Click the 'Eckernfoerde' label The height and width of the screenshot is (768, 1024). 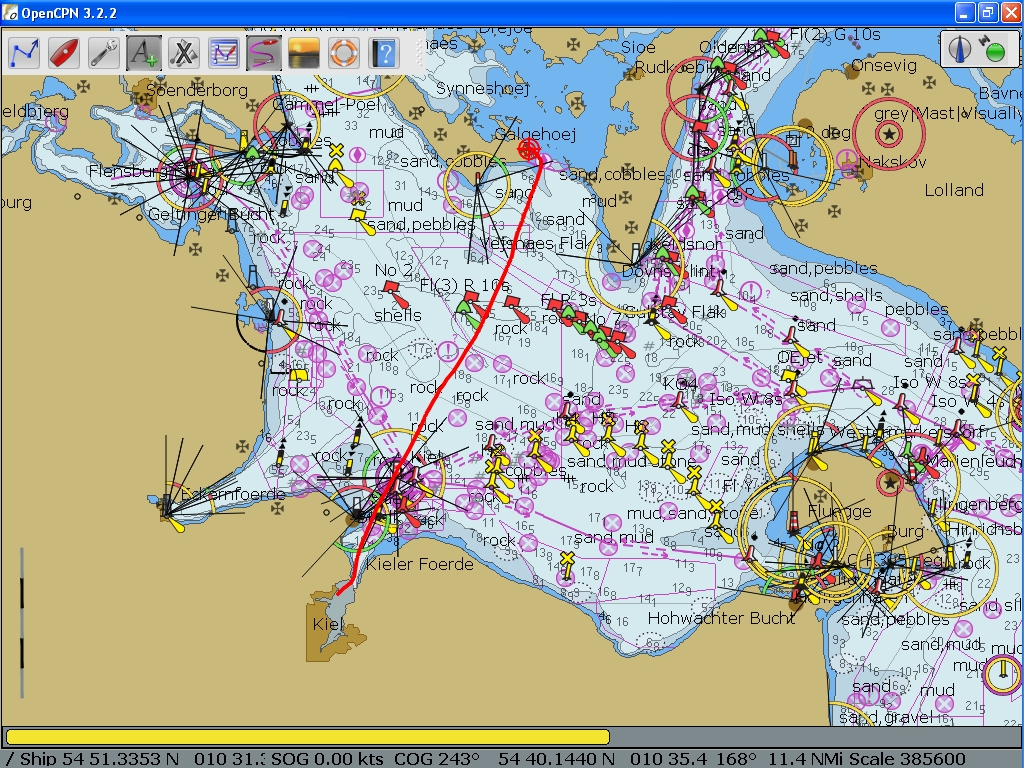coord(232,494)
